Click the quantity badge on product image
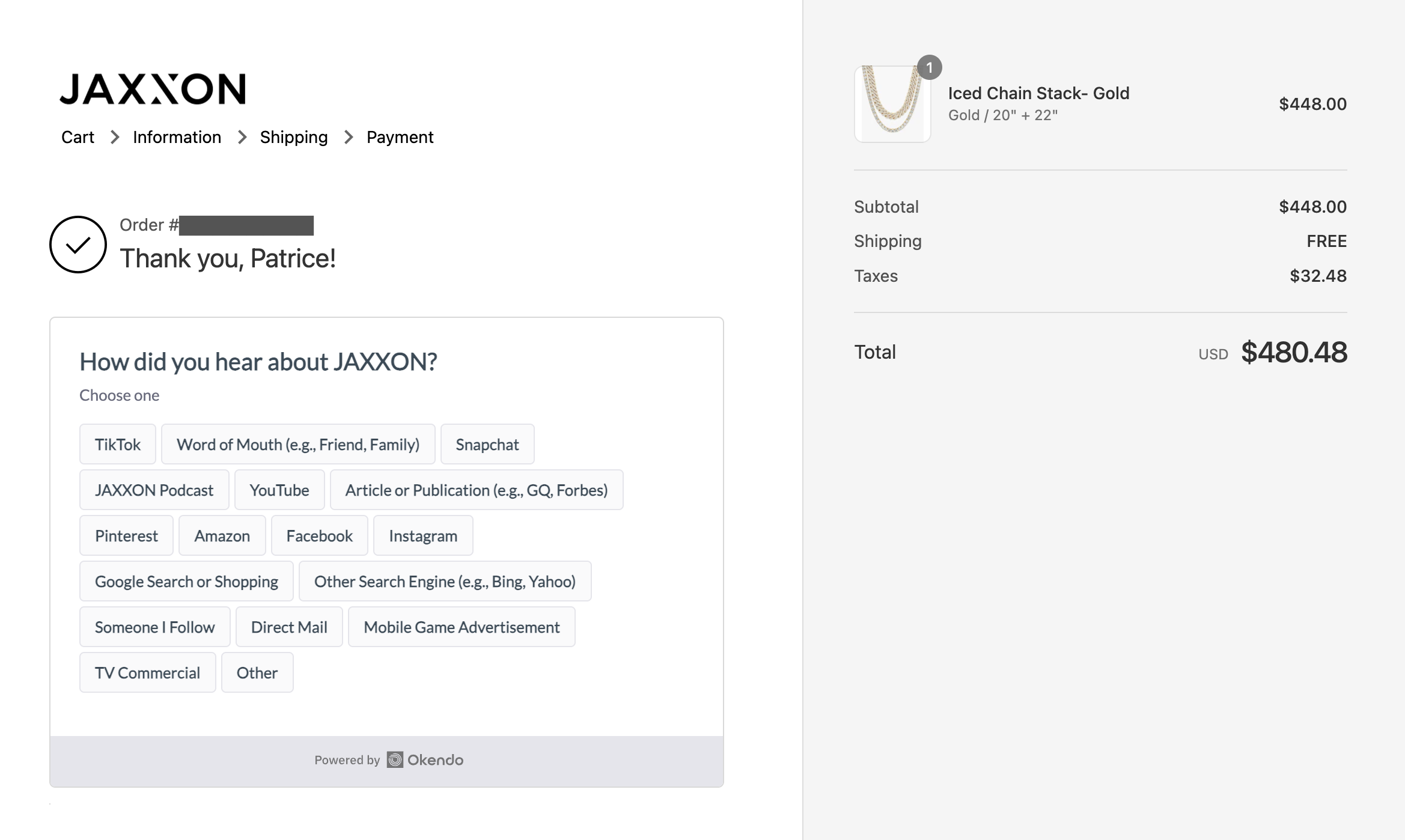Image resolution: width=1405 pixels, height=840 pixels. (929, 68)
